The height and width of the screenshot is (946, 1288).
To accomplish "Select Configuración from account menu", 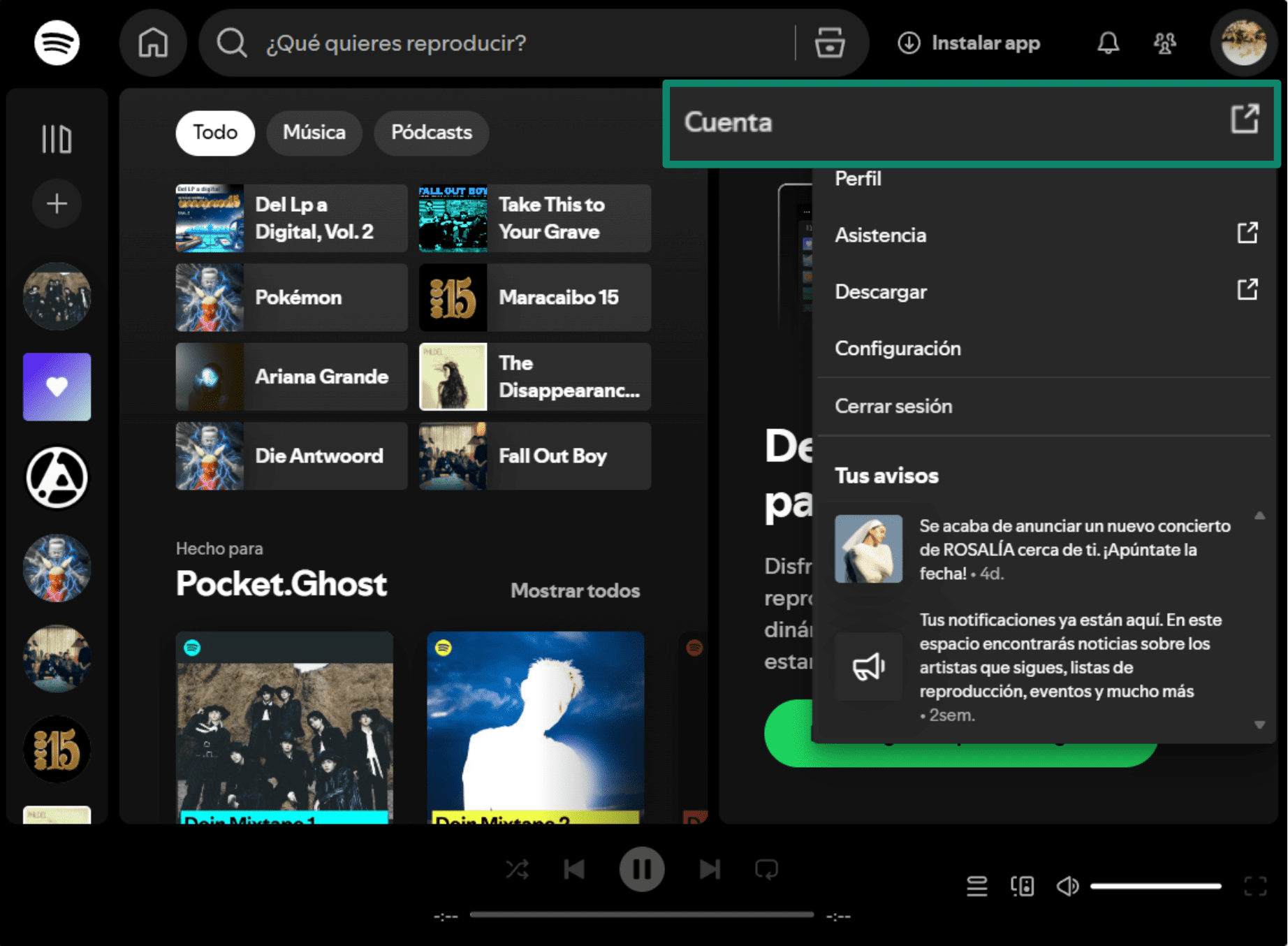I will (898, 348).
